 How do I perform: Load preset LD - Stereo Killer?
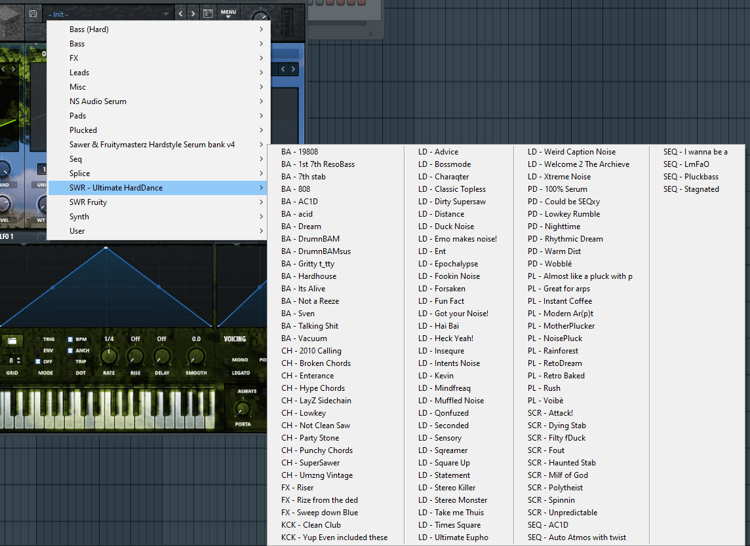click(447, 487)
